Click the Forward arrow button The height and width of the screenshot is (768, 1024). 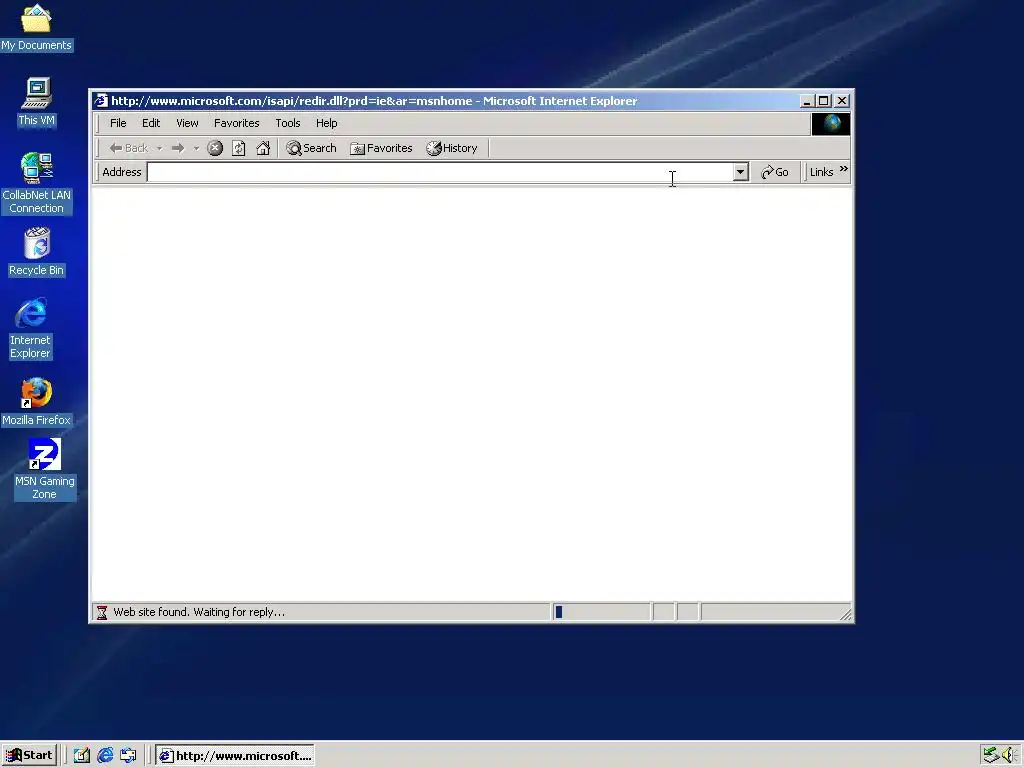click(178, 148)
